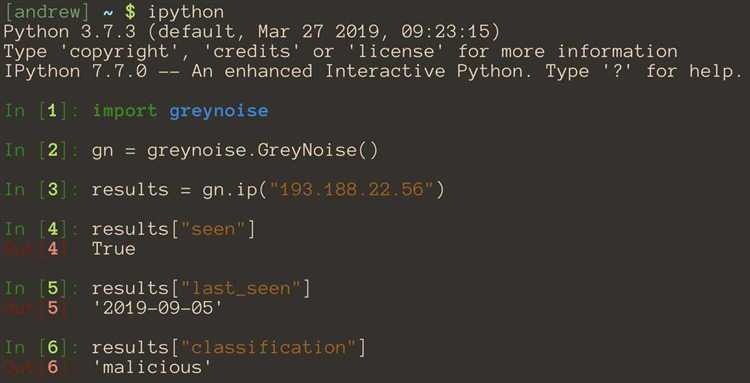Click the "last_seen" key string
The width and height of the screenshot is (750, 383).
tap(241, 288)
